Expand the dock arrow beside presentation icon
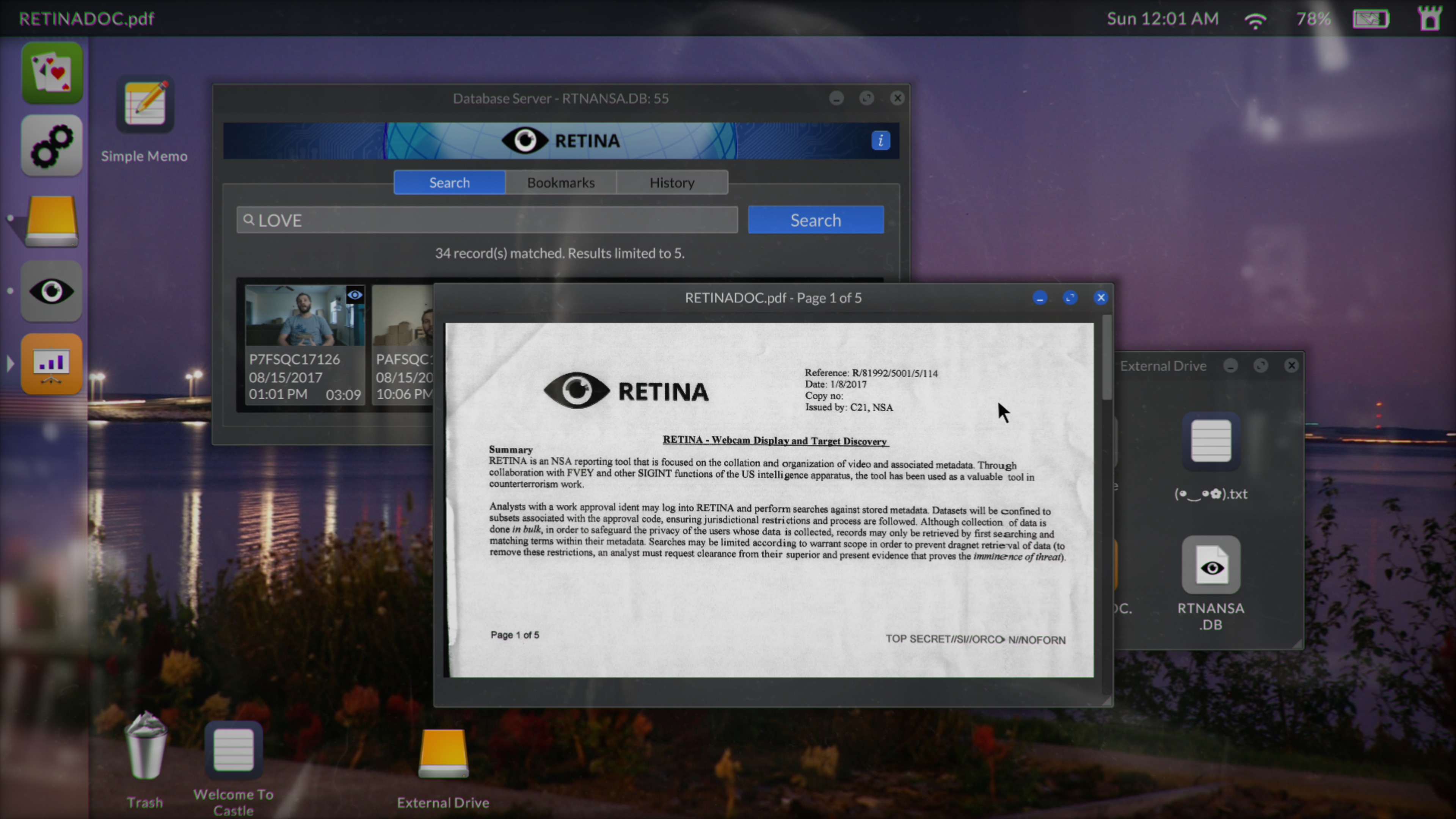This screenshot has height=819, width=1456. coord(10,364)
